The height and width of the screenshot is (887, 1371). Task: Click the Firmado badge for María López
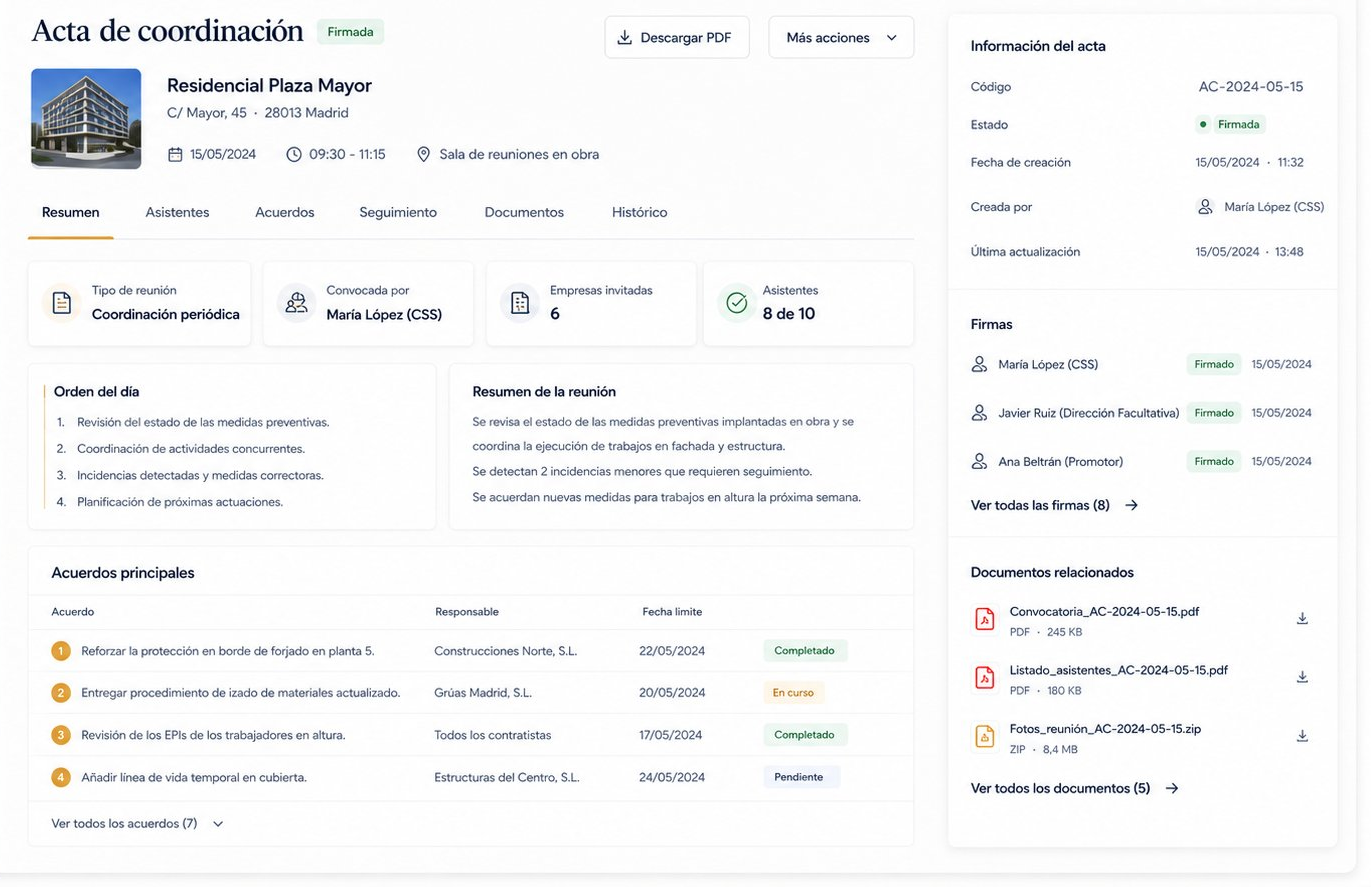click(x=1214, y=364)
